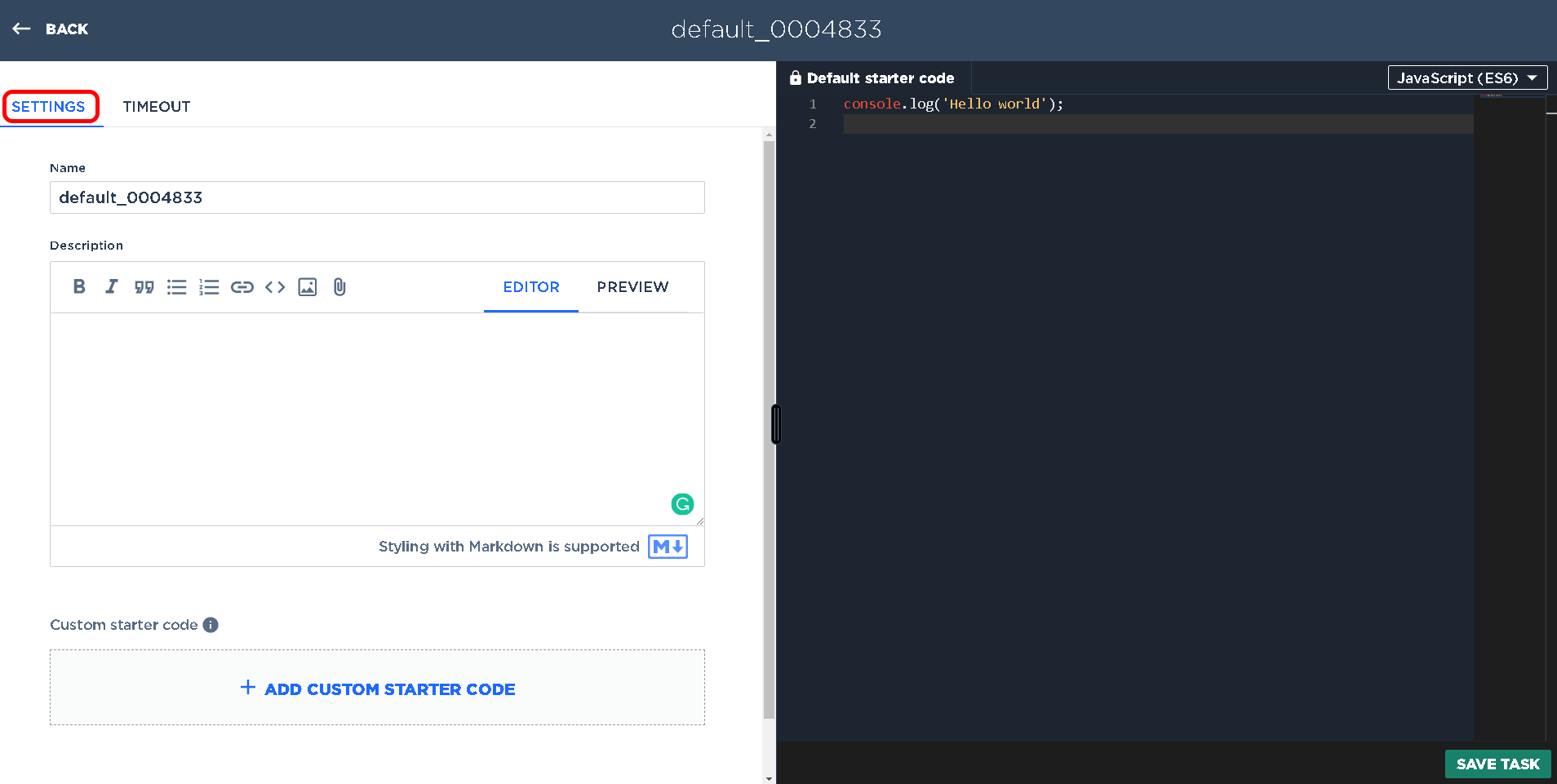Click the 'Styling with Markdown is supported' text

coord(509,547)
